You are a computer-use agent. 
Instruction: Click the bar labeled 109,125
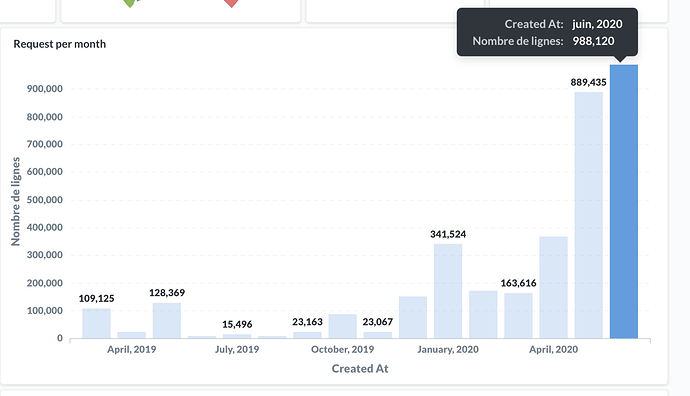[96, 323]
